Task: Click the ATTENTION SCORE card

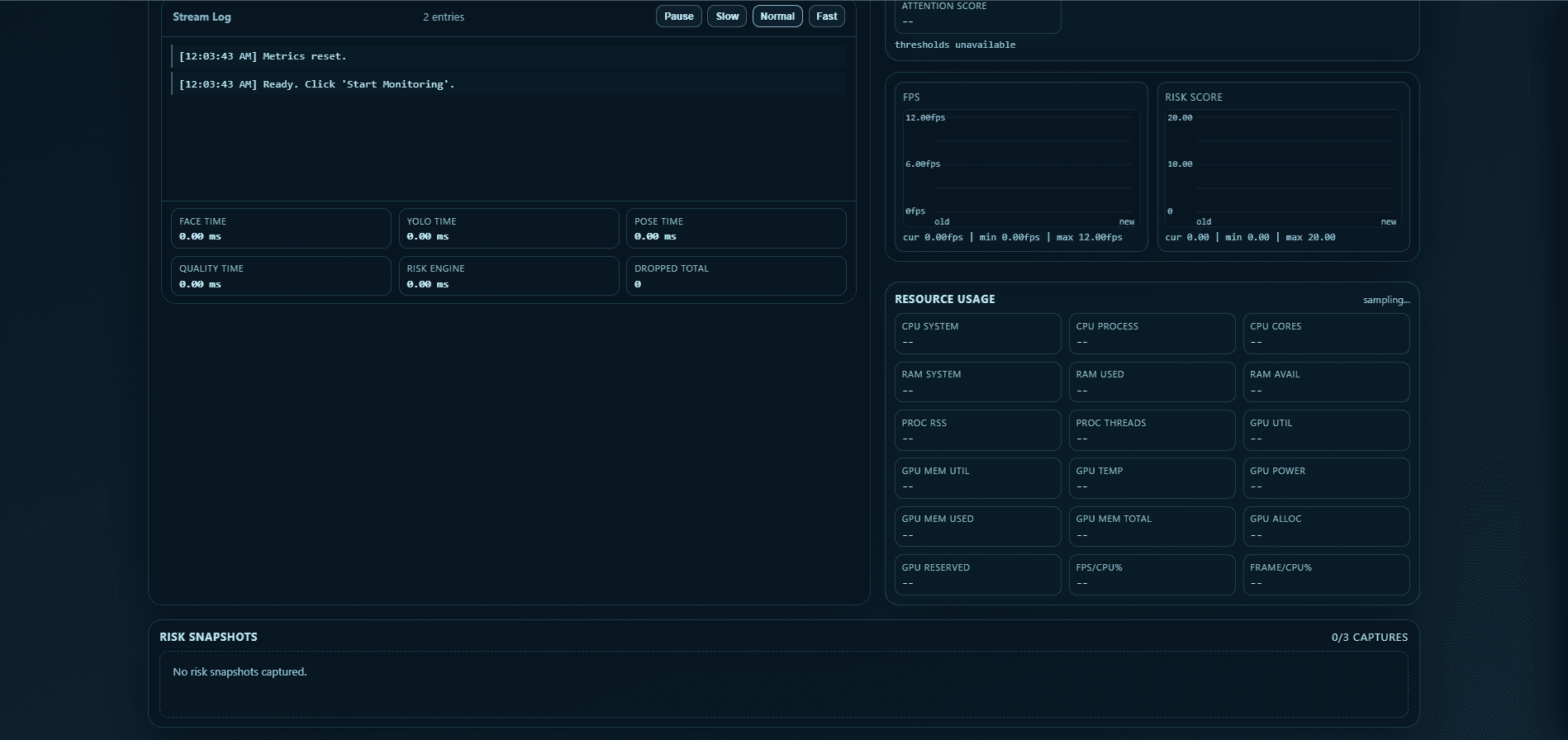Action: click(978, 15)
